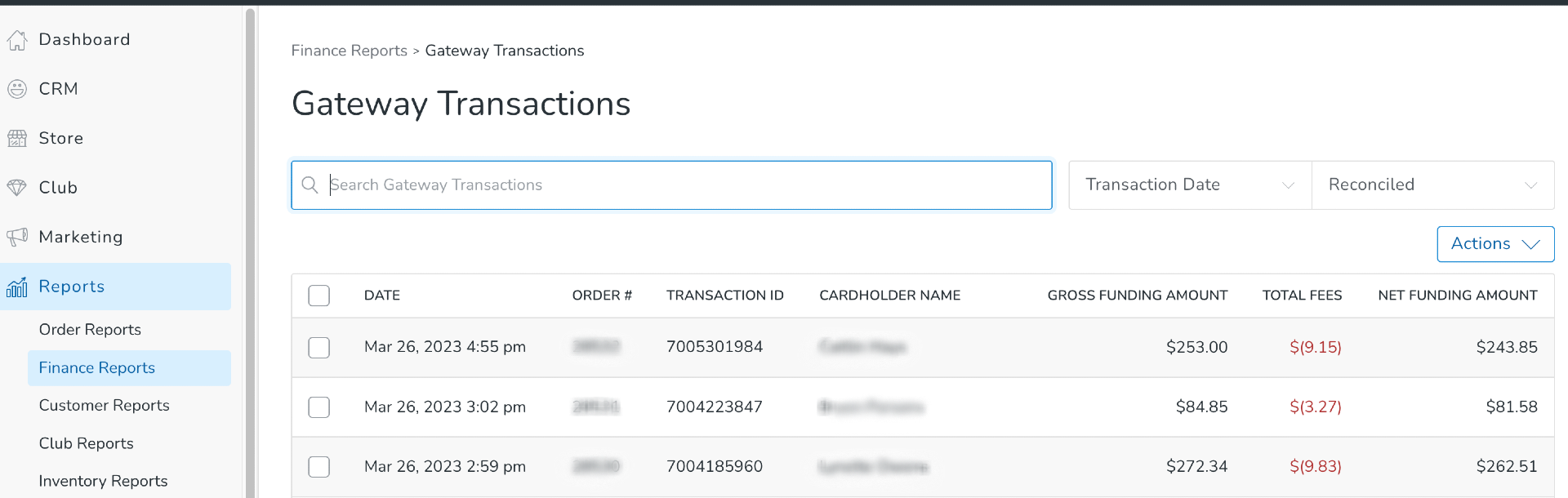Click the Club diamond icon
The image size is (1568, 498).
(x=17, y=187)
